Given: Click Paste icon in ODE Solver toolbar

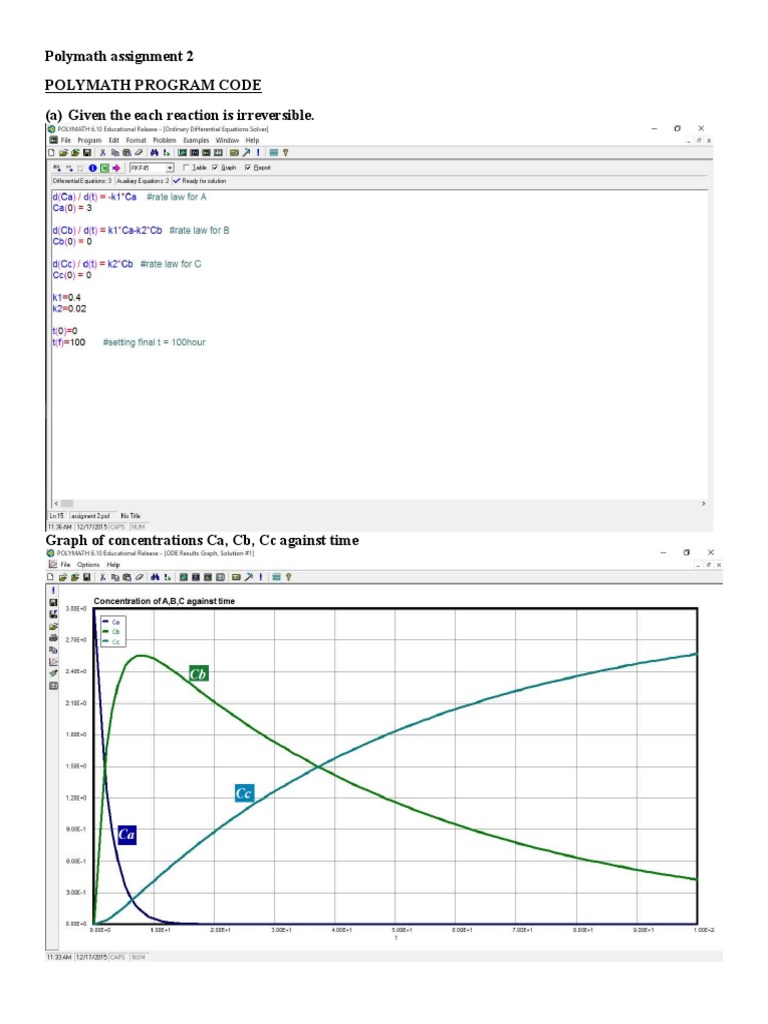Looking at the screenshot, I should [x=127, y=152].
